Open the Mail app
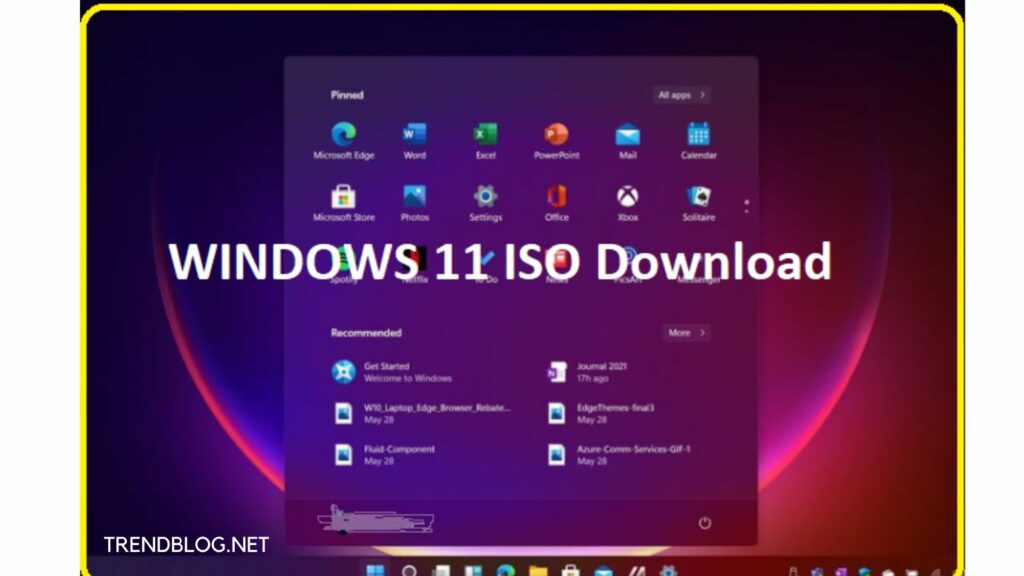 point(628,135)
